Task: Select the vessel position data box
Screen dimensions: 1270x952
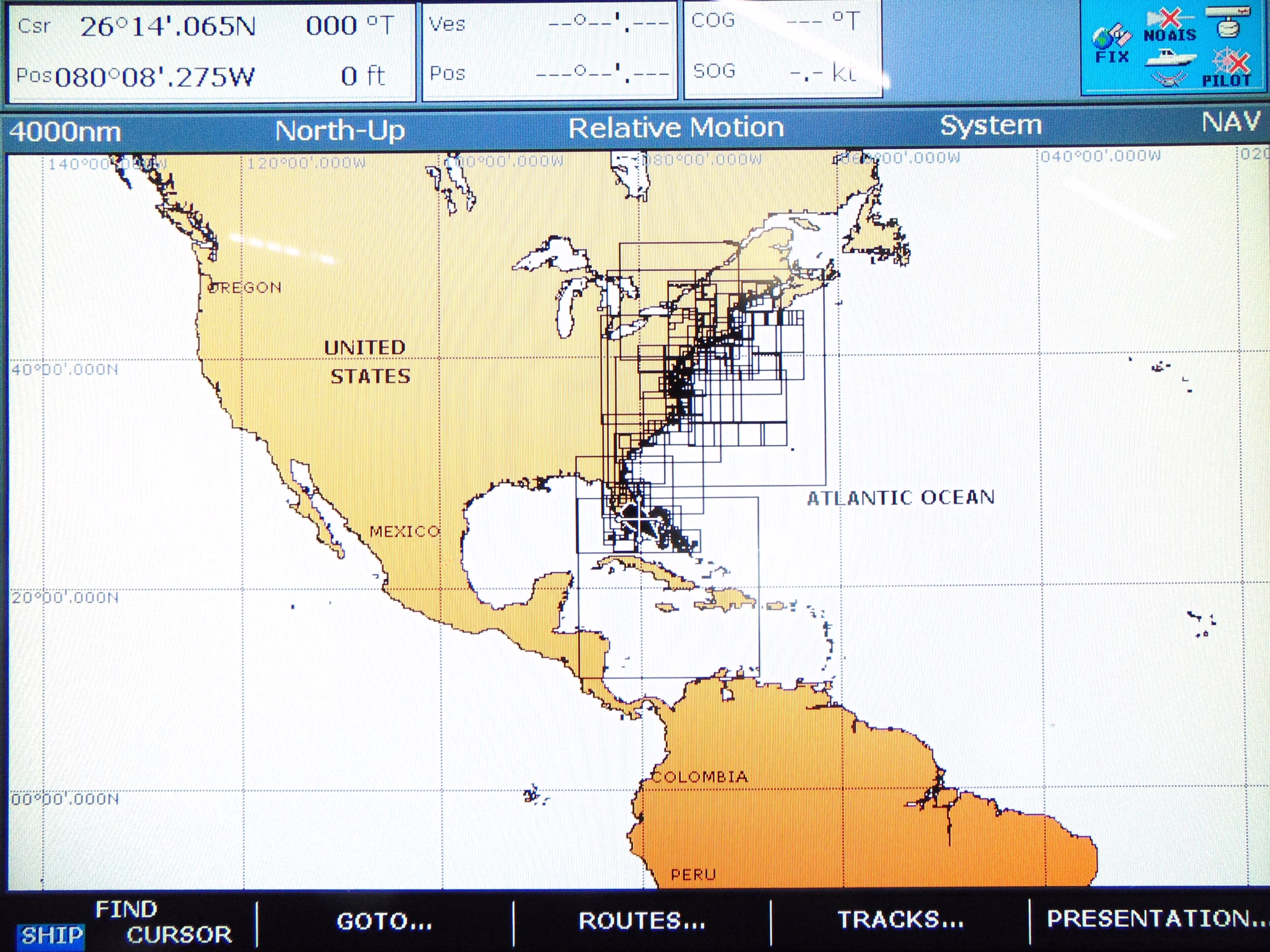Action: (550, 51)
